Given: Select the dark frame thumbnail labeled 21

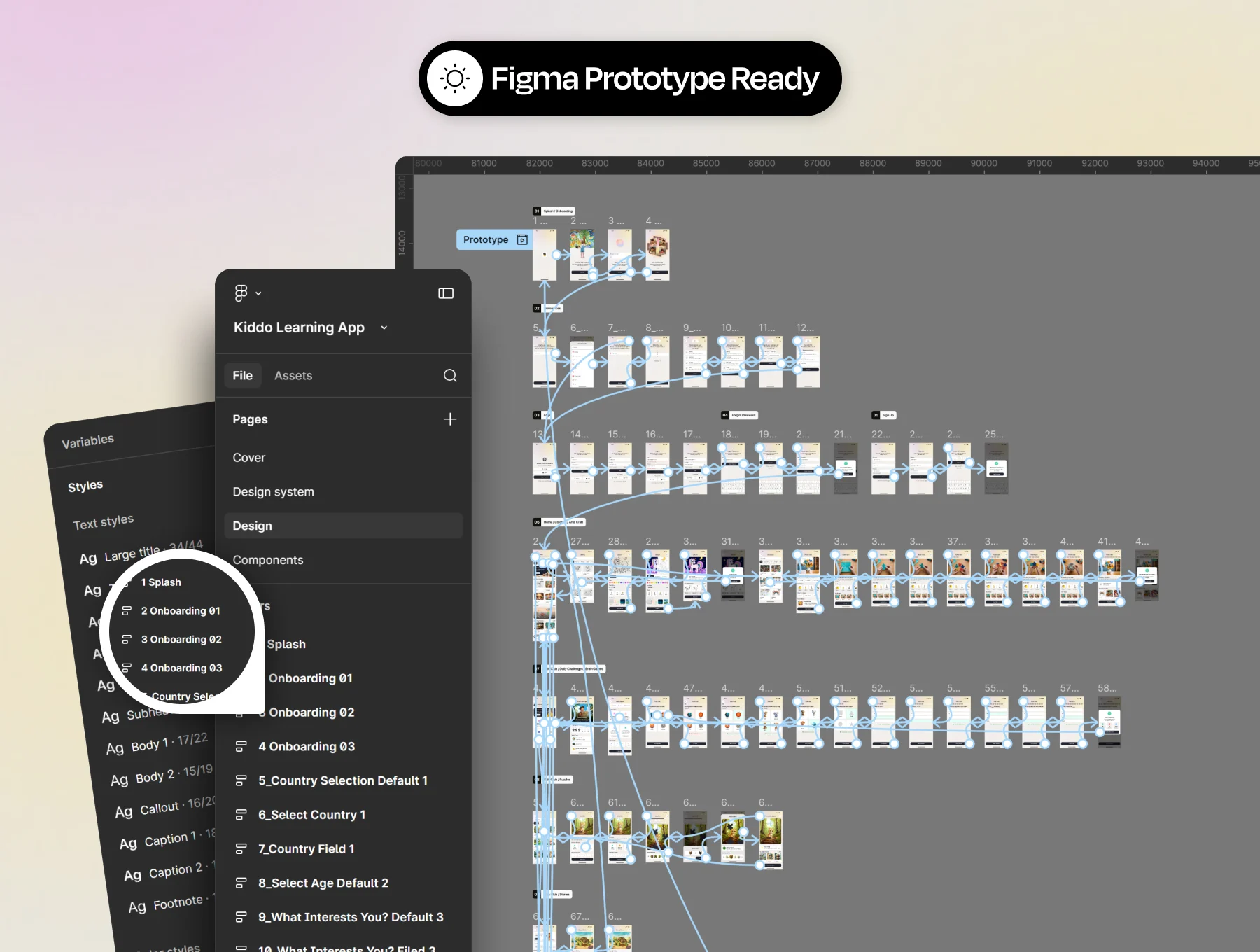Looking at the screenshot, I should coord(846,469).
